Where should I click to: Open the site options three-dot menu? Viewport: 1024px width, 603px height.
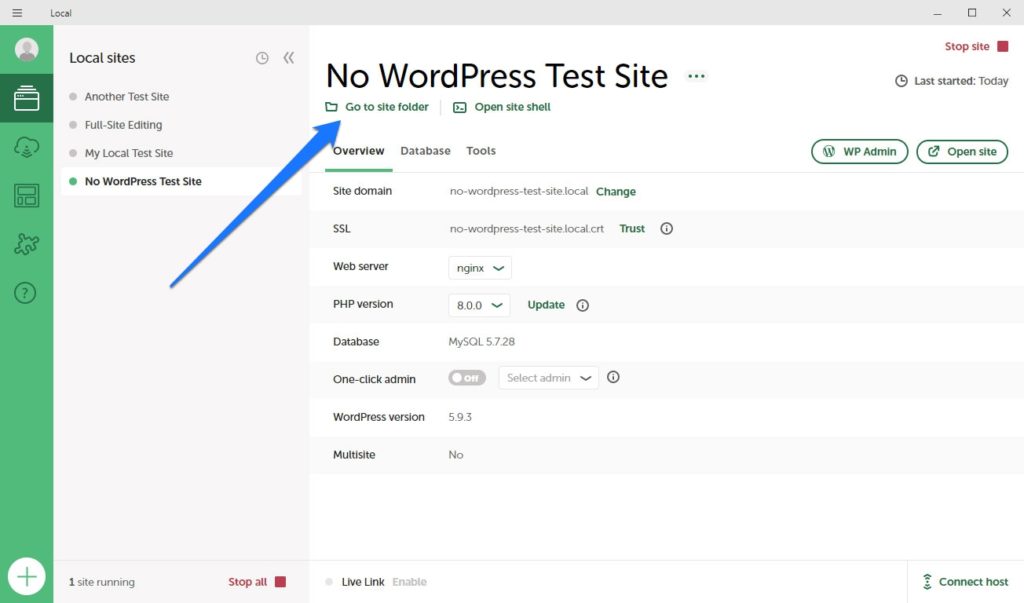click(x=696, y=76)
